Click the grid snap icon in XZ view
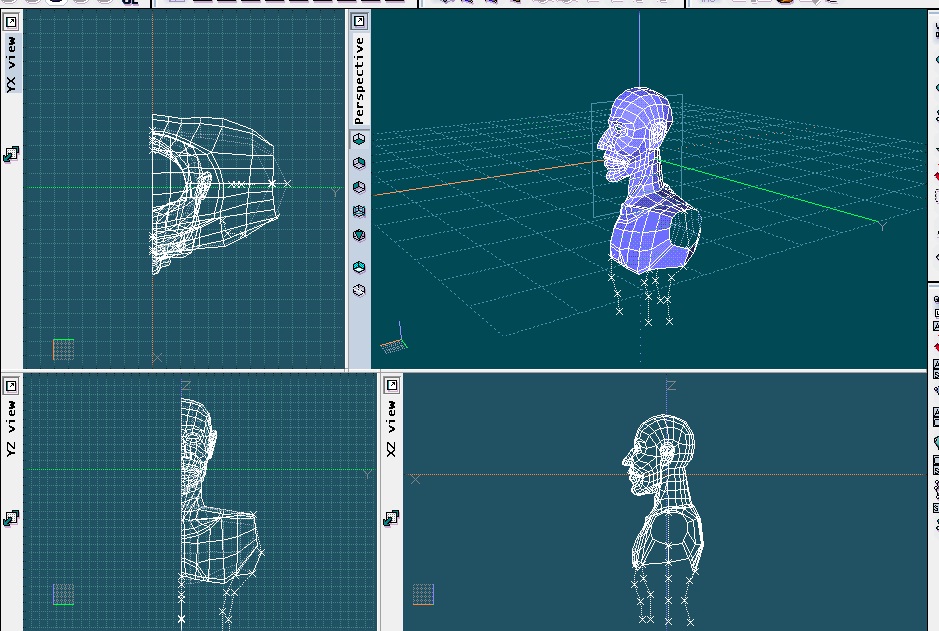 [391, 518]
